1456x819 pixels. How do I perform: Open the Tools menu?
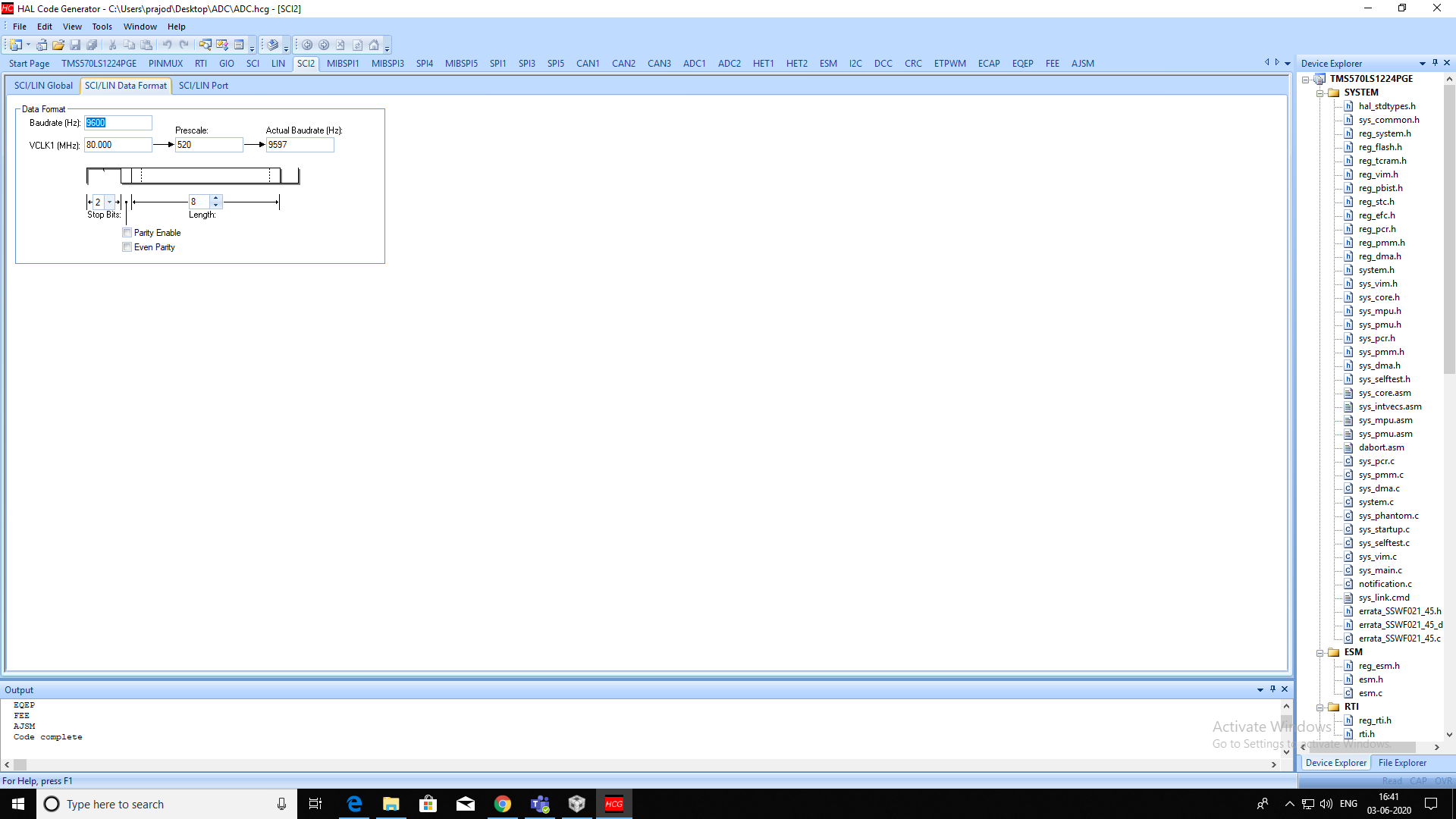coord(102,27)
